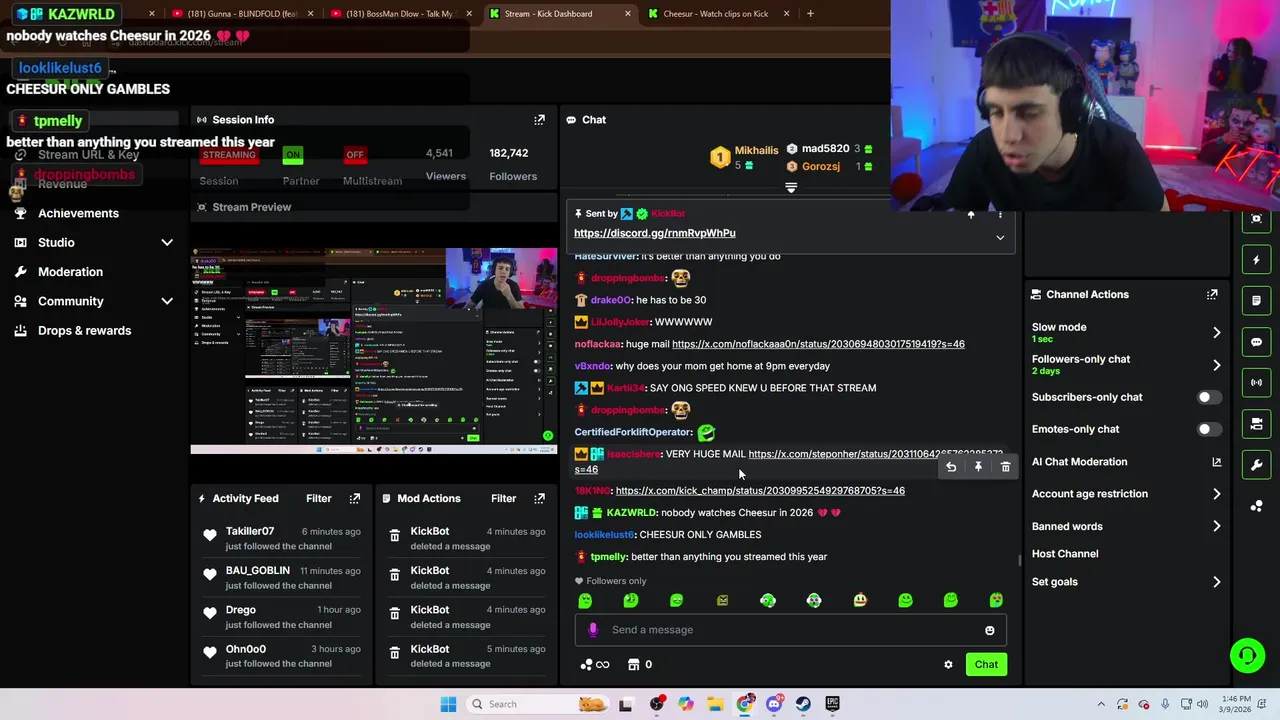Open the discord.gg pinned invite link
This screenshot has width=1280, height=720.
coord(655,233)
